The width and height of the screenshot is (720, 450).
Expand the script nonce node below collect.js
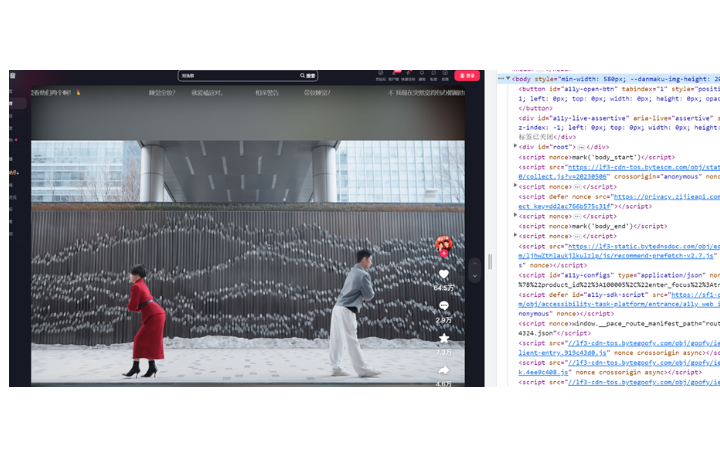coord(515,185)
